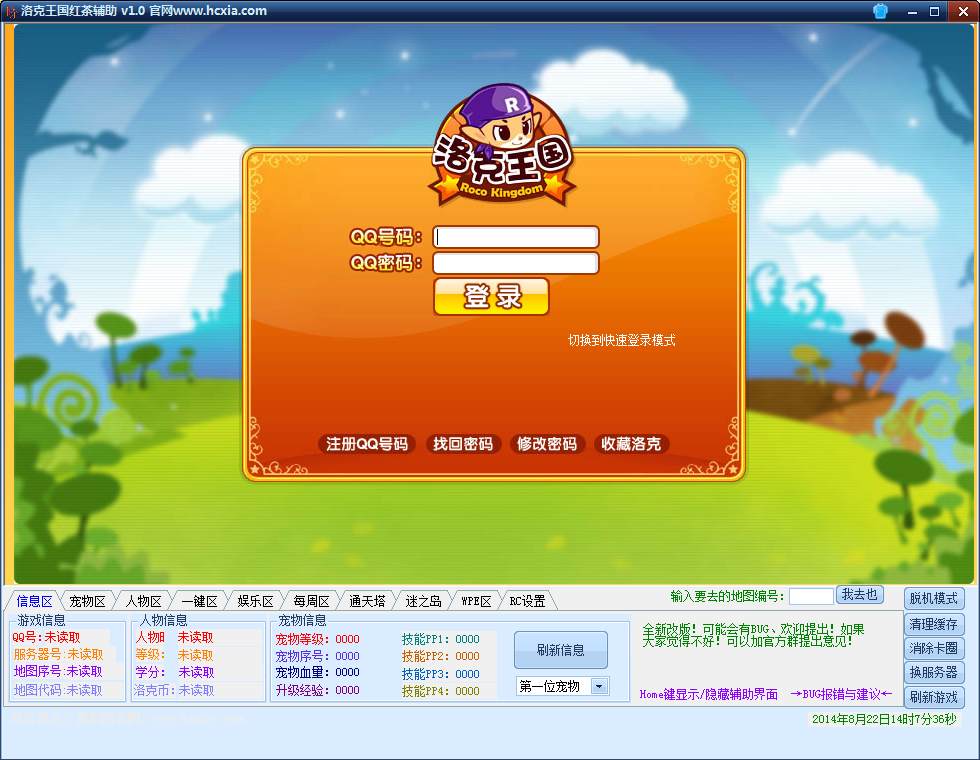The image size is (980, 760).
Task: Click the BUG报错与建议 link
Action: (841, 694)
